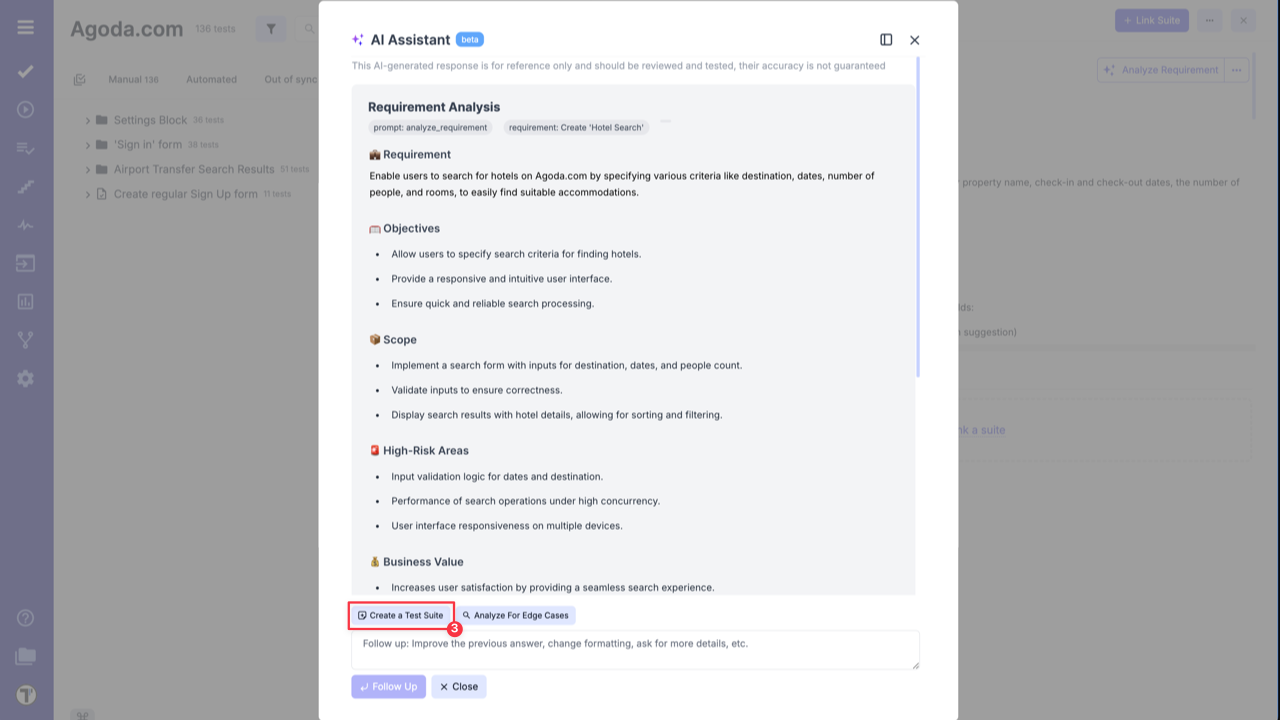
Task: Select the branching icon in the sidebar
Action: pos(26,339)
